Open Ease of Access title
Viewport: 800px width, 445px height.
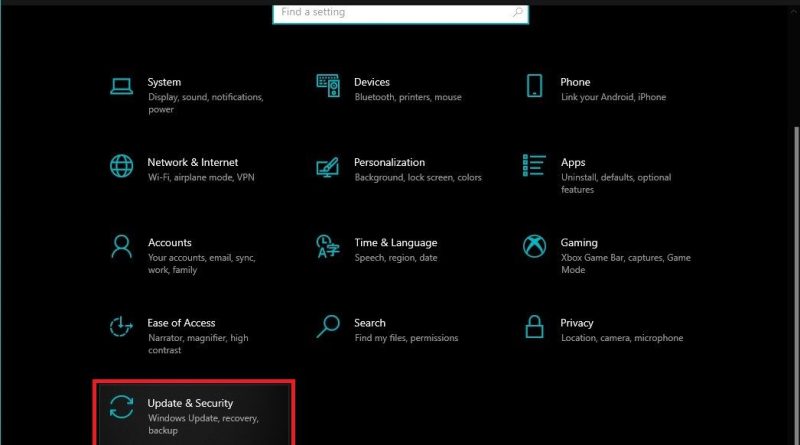pyautogui.click(x=181, y=323)
